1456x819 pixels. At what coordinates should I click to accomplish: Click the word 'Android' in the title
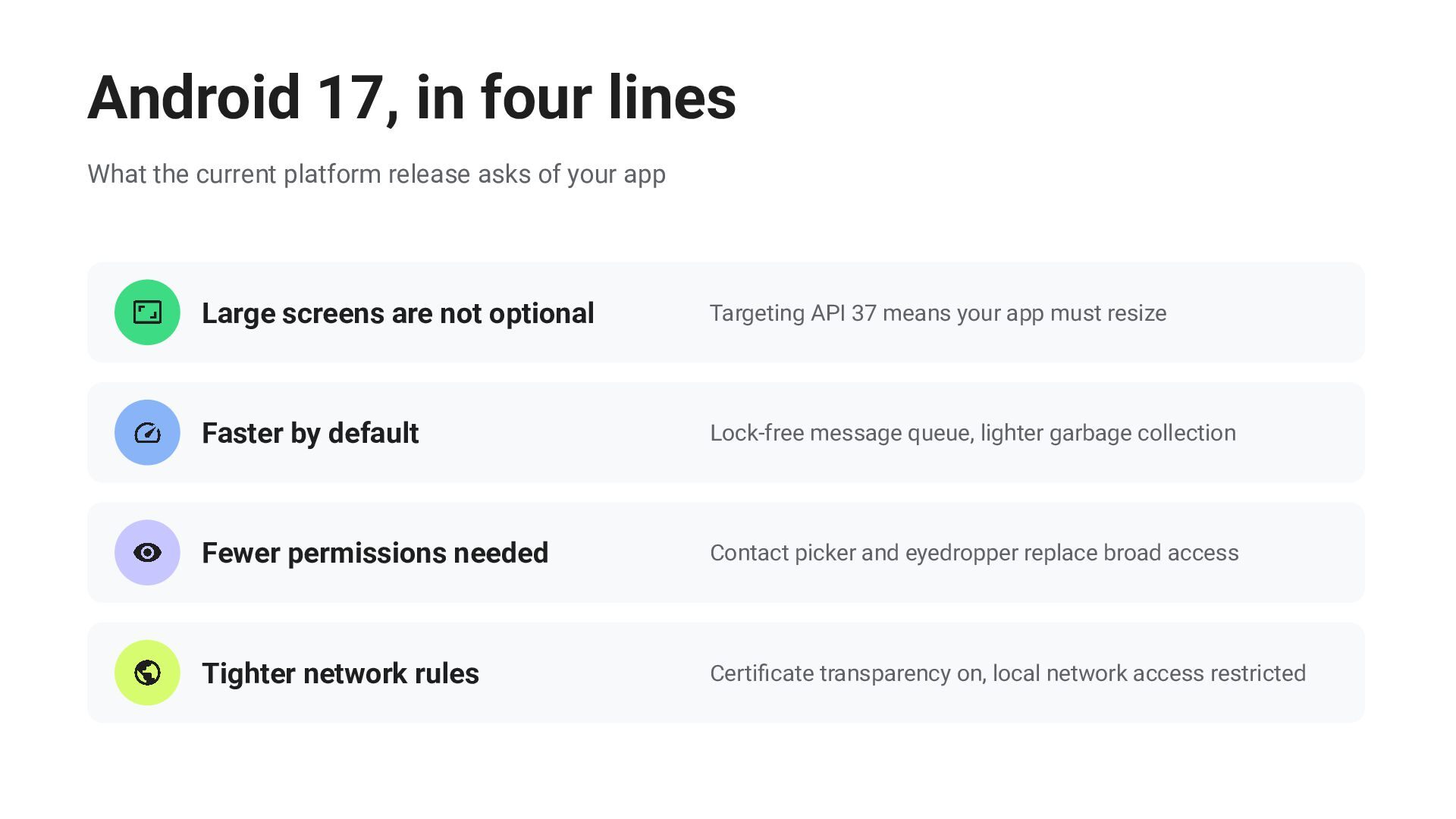coord(194,97)
